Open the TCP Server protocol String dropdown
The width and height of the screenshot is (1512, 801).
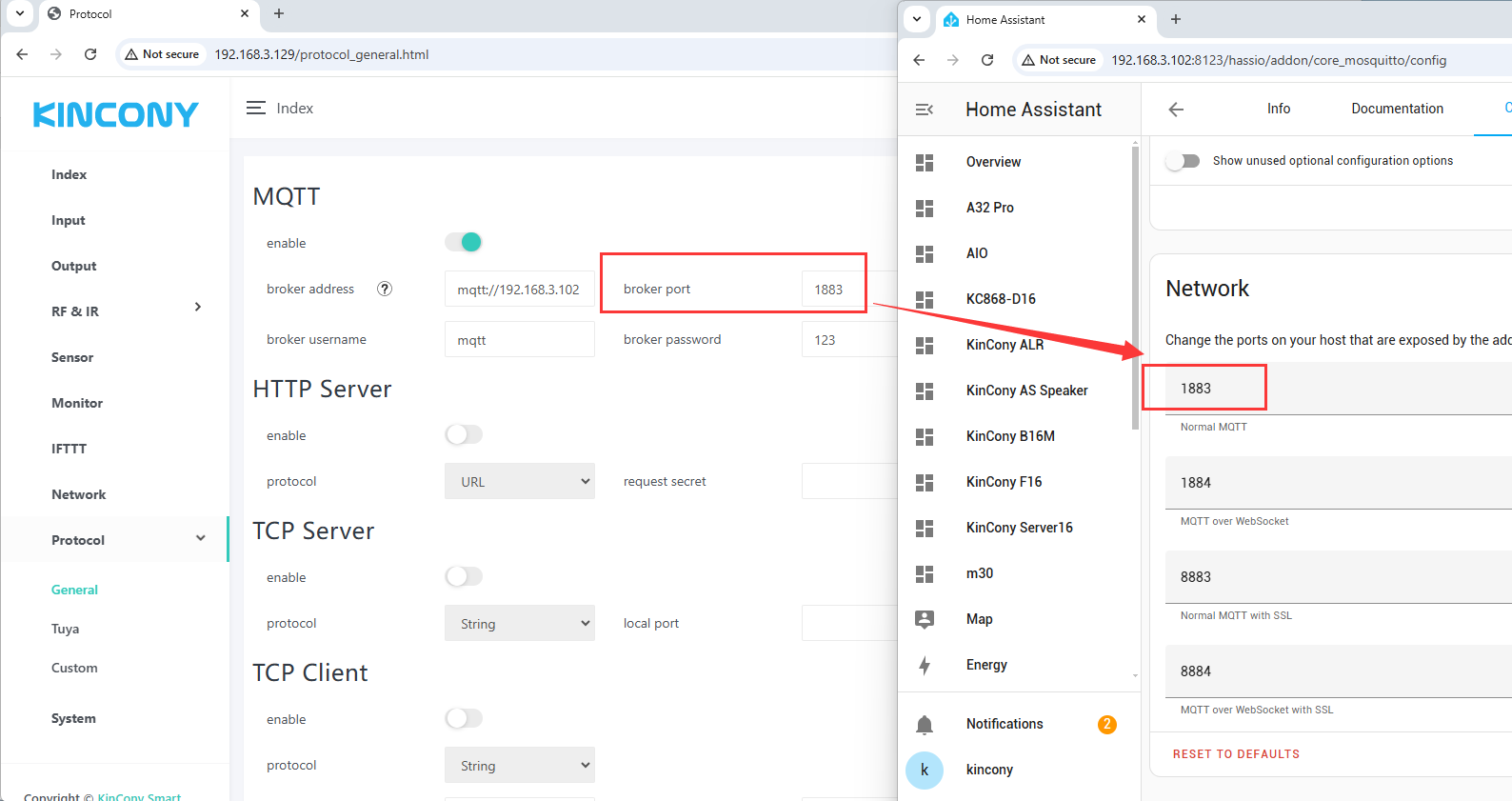[x=520, y=623]
